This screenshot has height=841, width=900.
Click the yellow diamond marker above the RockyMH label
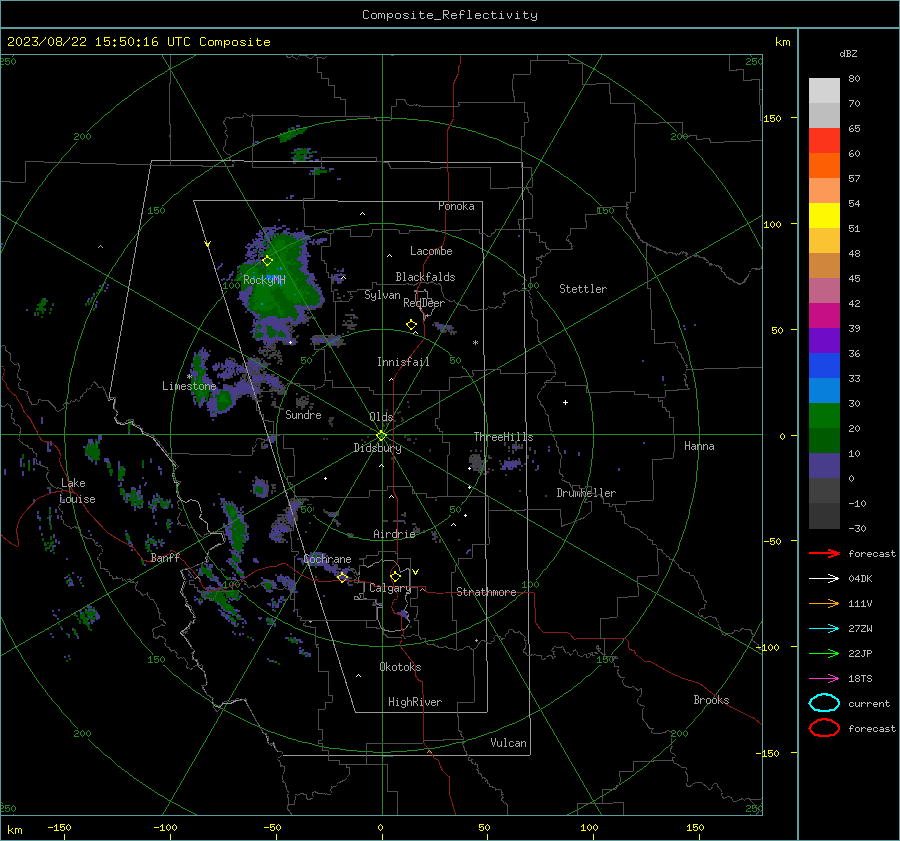coord(267,261)
